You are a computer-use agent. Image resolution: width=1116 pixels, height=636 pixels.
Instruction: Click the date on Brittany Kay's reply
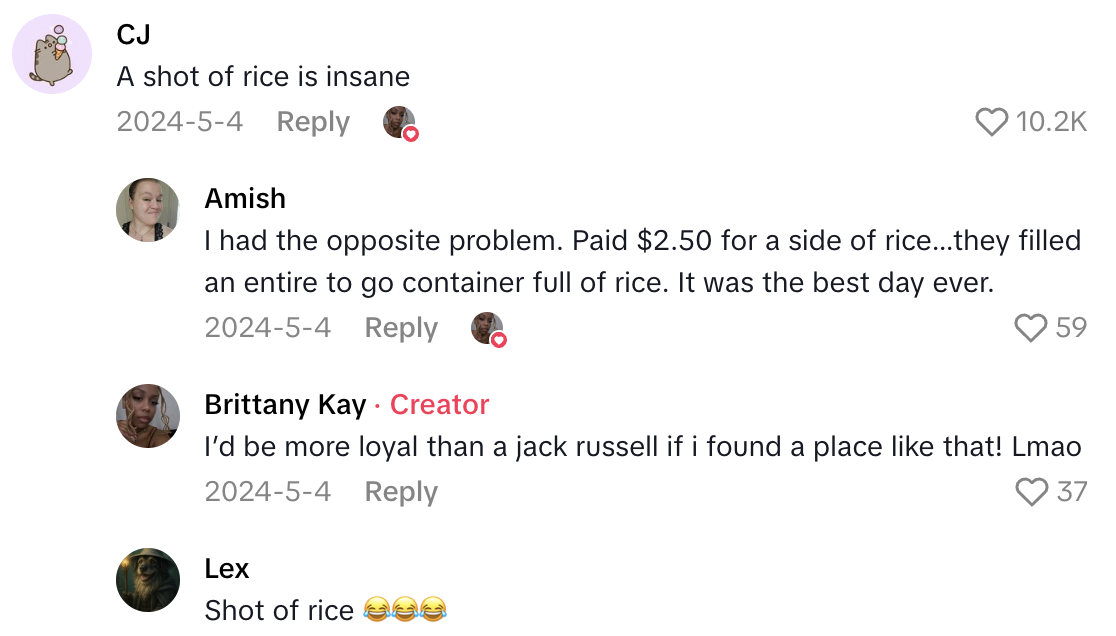click(268, 491)
